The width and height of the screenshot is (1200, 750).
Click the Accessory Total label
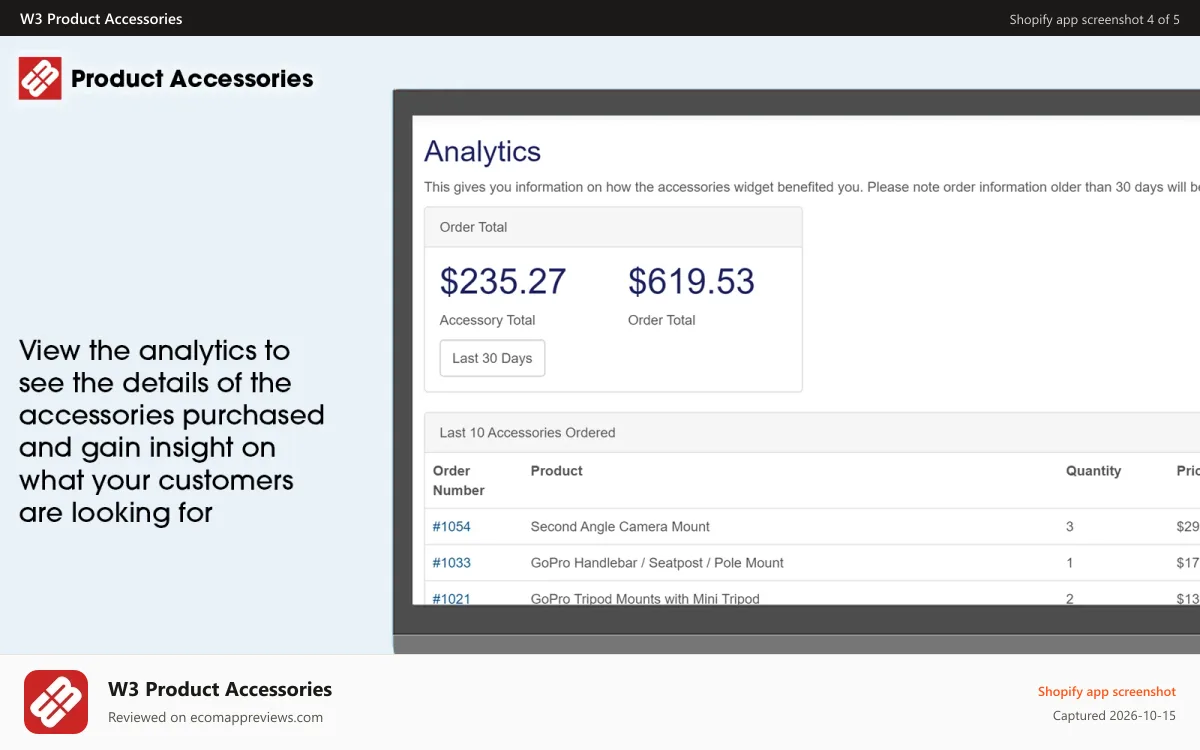(487, 320)
